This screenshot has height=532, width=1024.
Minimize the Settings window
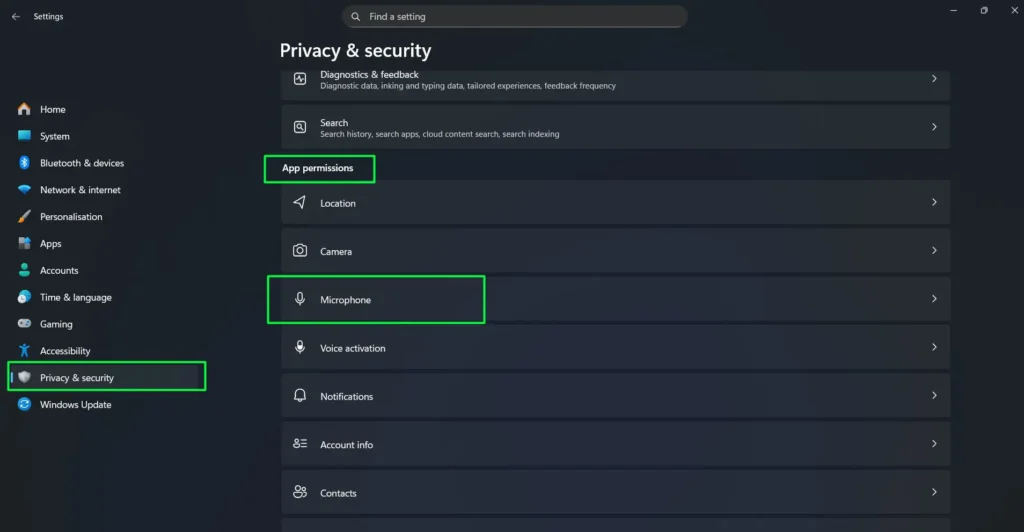coord(953,10)
